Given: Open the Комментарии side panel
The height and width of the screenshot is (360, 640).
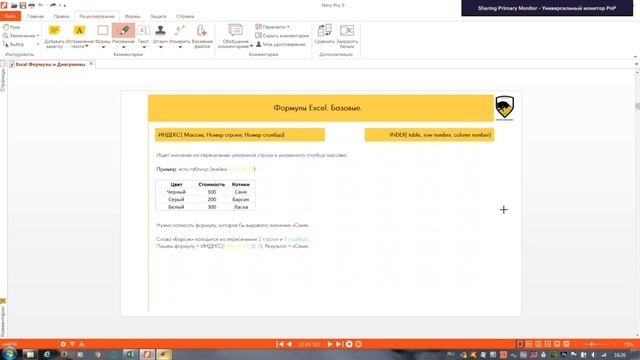Looking at the screenshot, I should [3, 321].
